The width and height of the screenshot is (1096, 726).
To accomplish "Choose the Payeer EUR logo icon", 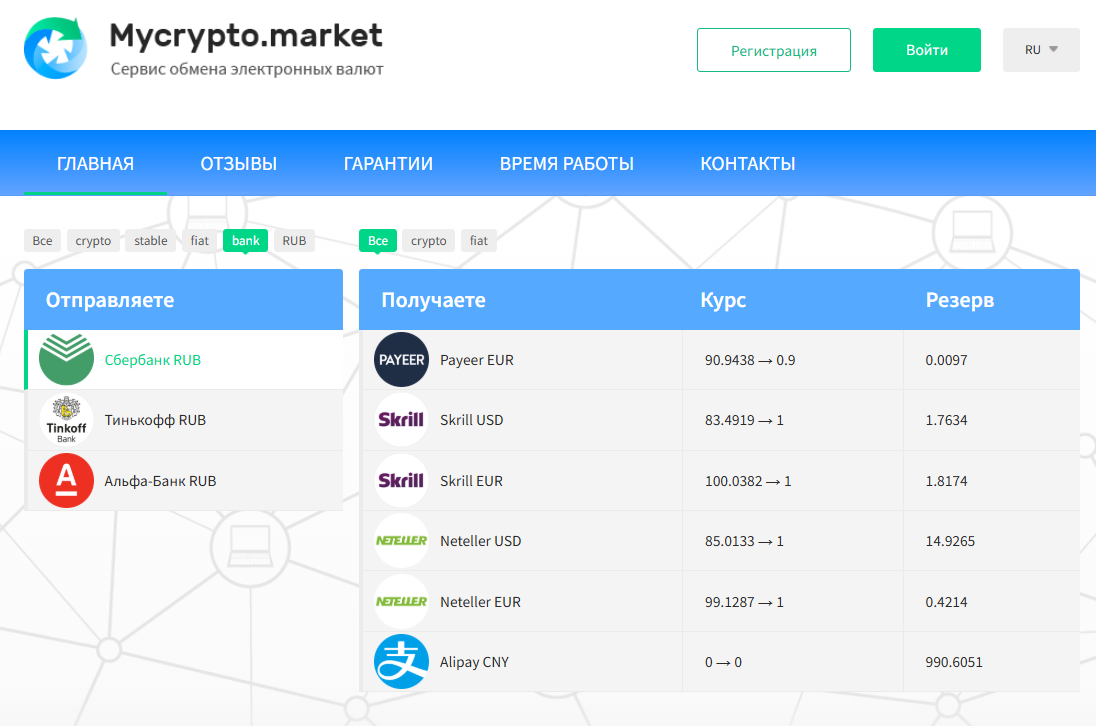I will pos(401,360).
